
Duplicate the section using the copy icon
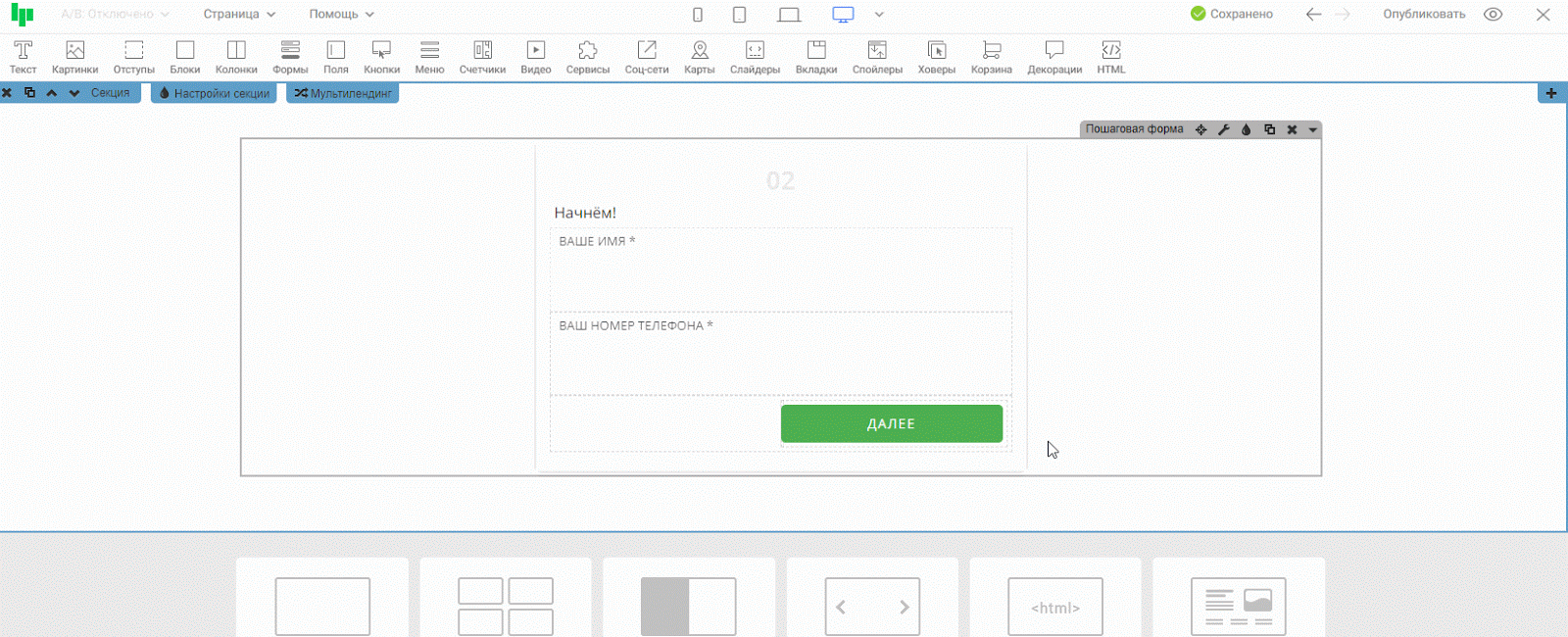click(29, 93)
